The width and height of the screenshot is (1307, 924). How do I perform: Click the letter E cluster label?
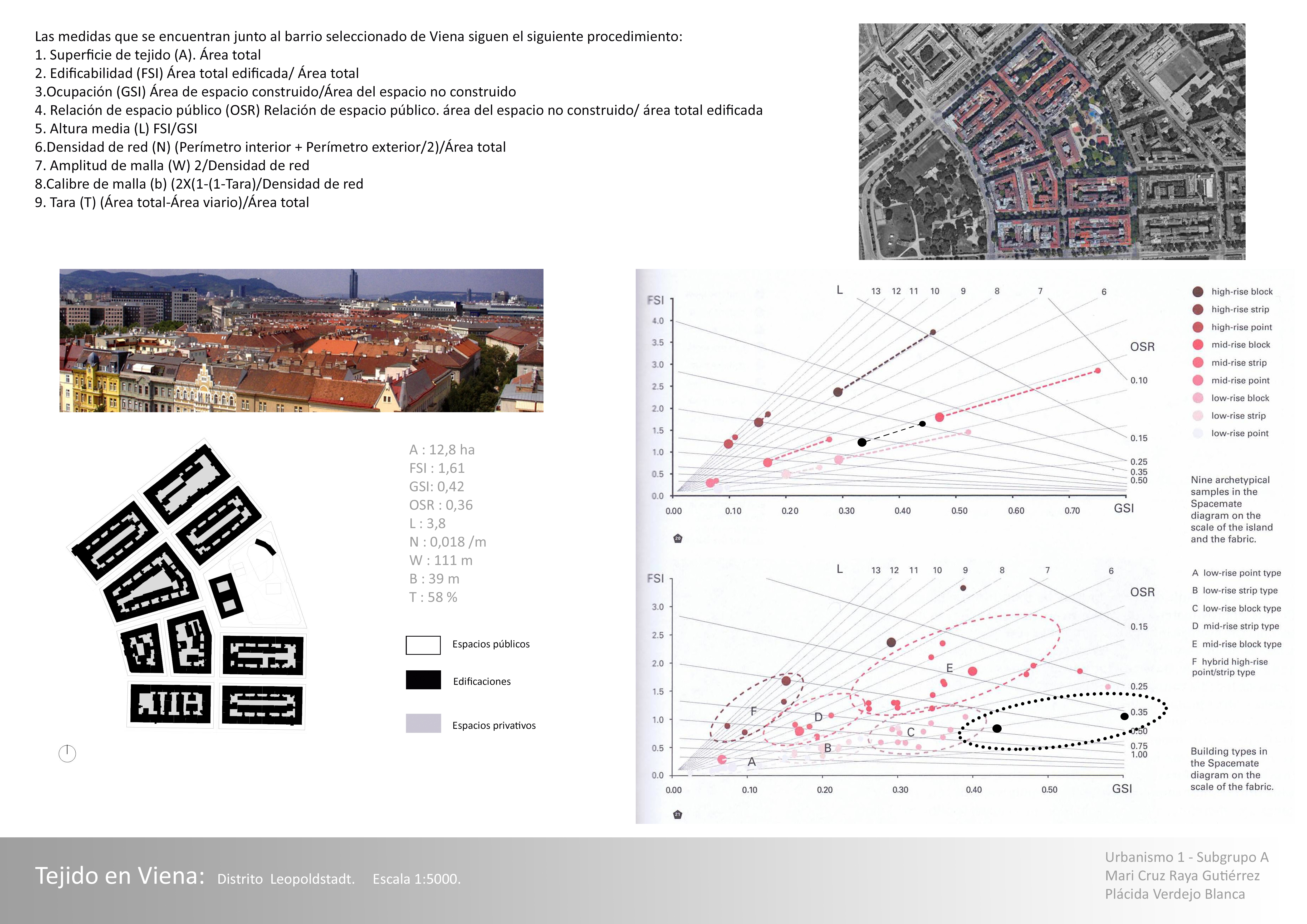pos(949,668)
